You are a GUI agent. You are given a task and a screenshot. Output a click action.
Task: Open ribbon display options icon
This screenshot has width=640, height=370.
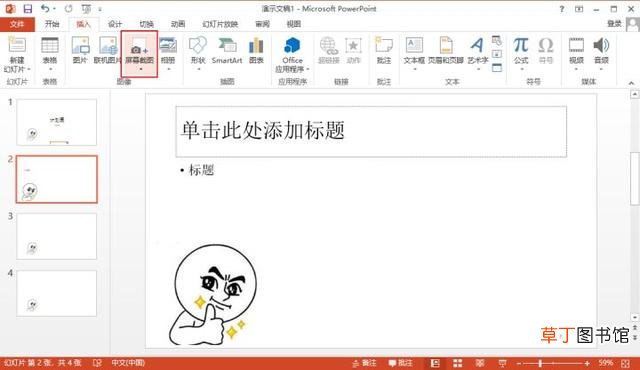579,9
